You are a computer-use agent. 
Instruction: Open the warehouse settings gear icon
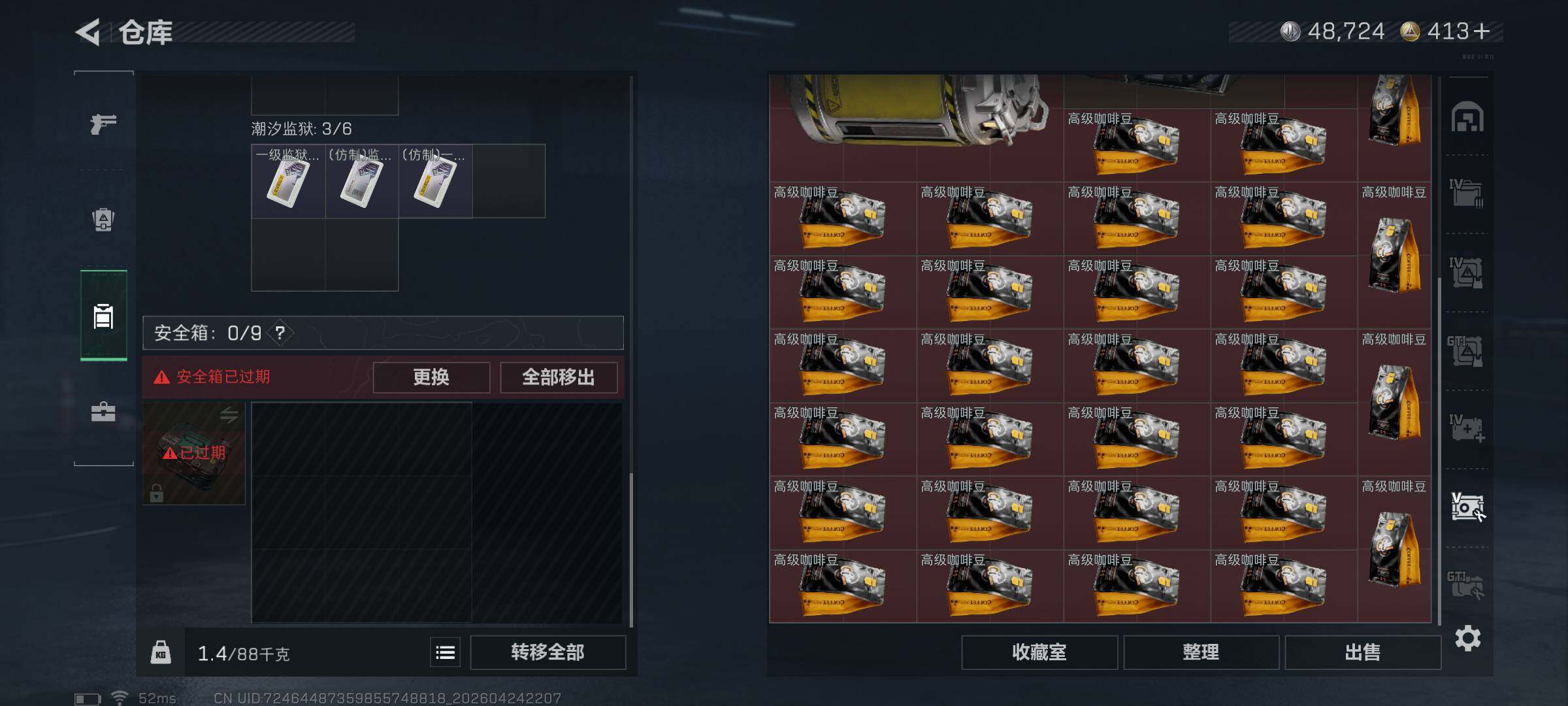click(1467, 638)
